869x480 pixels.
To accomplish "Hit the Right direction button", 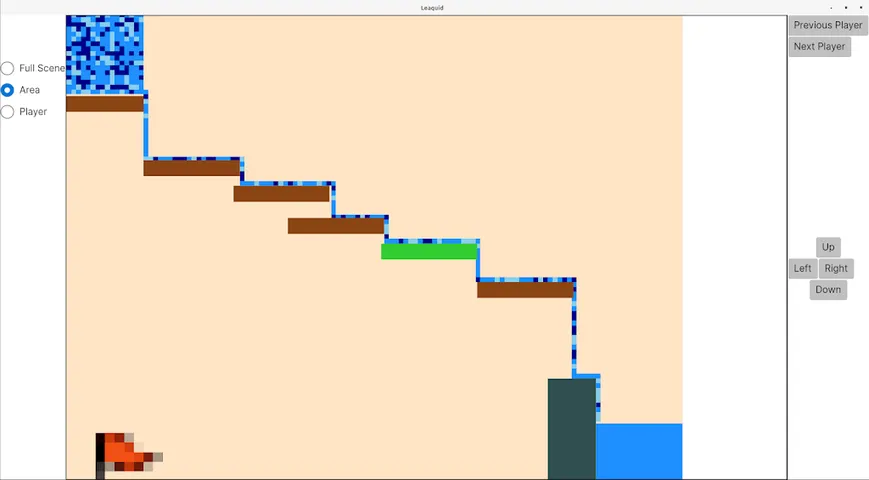I will pos(836,268).
